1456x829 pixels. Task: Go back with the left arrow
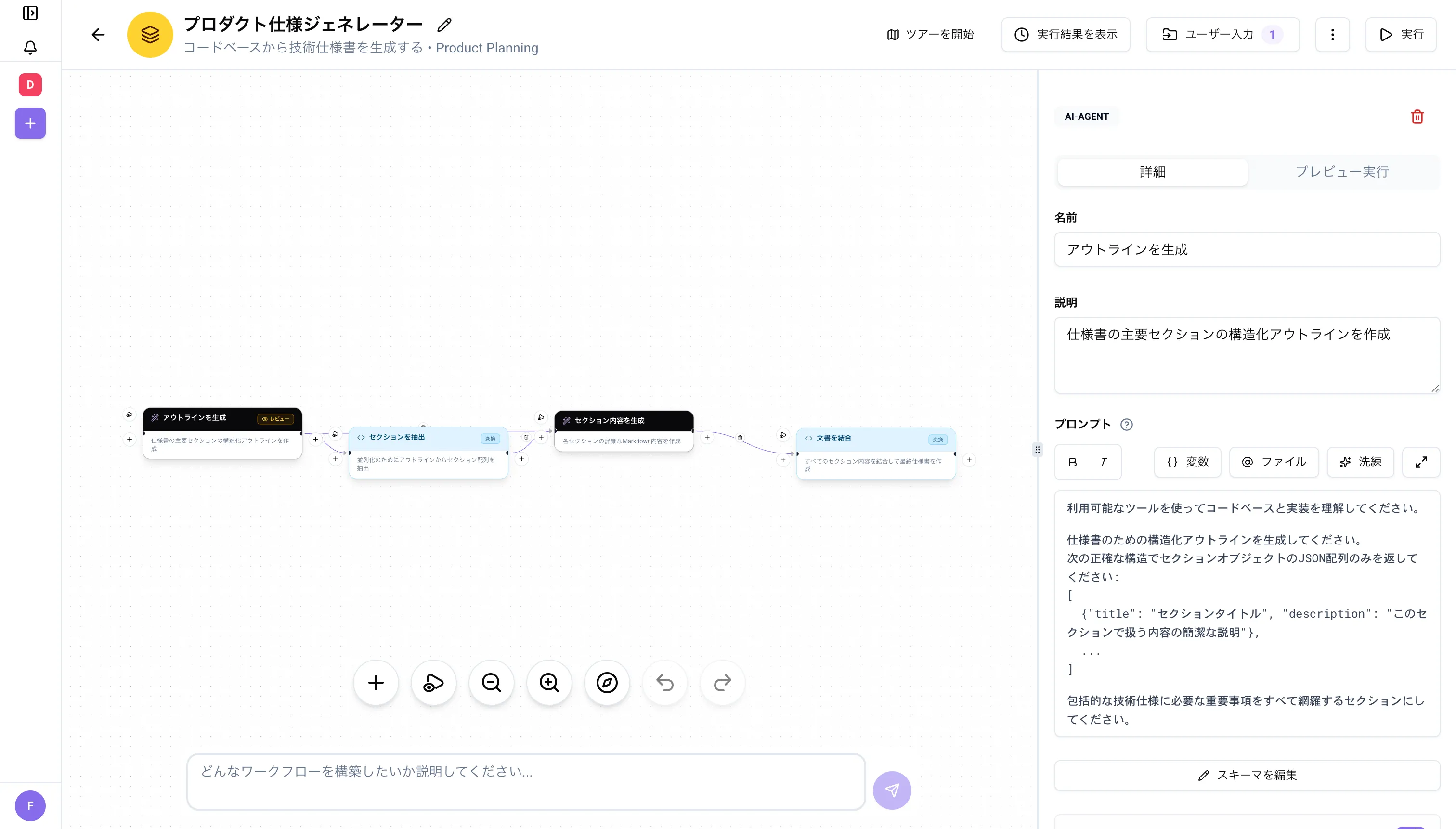click(98, 35)
